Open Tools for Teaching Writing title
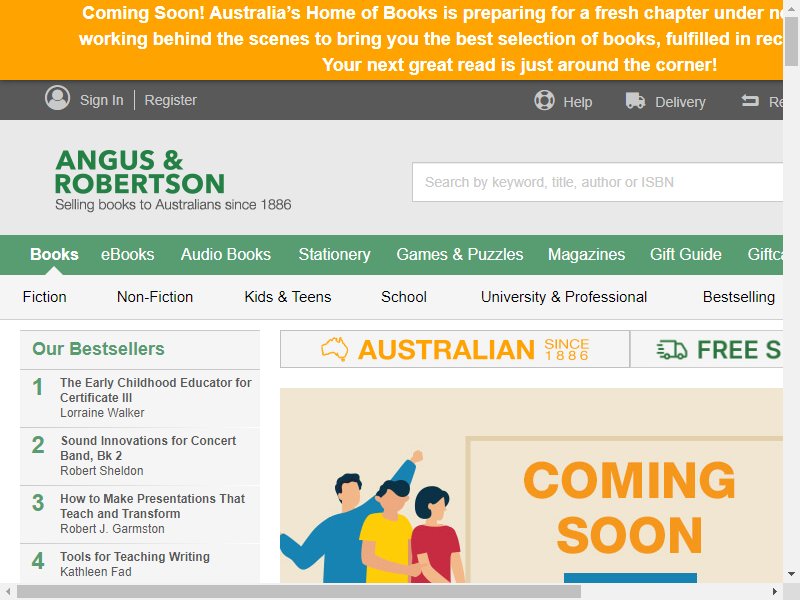This screenshot has width=800, height=600. pos(135,557)
